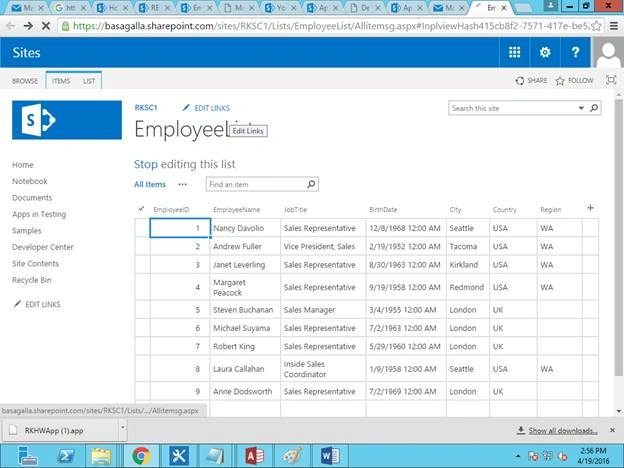
Task: Select the row for Nancy Davolio
Action: (x=142, y=228)
